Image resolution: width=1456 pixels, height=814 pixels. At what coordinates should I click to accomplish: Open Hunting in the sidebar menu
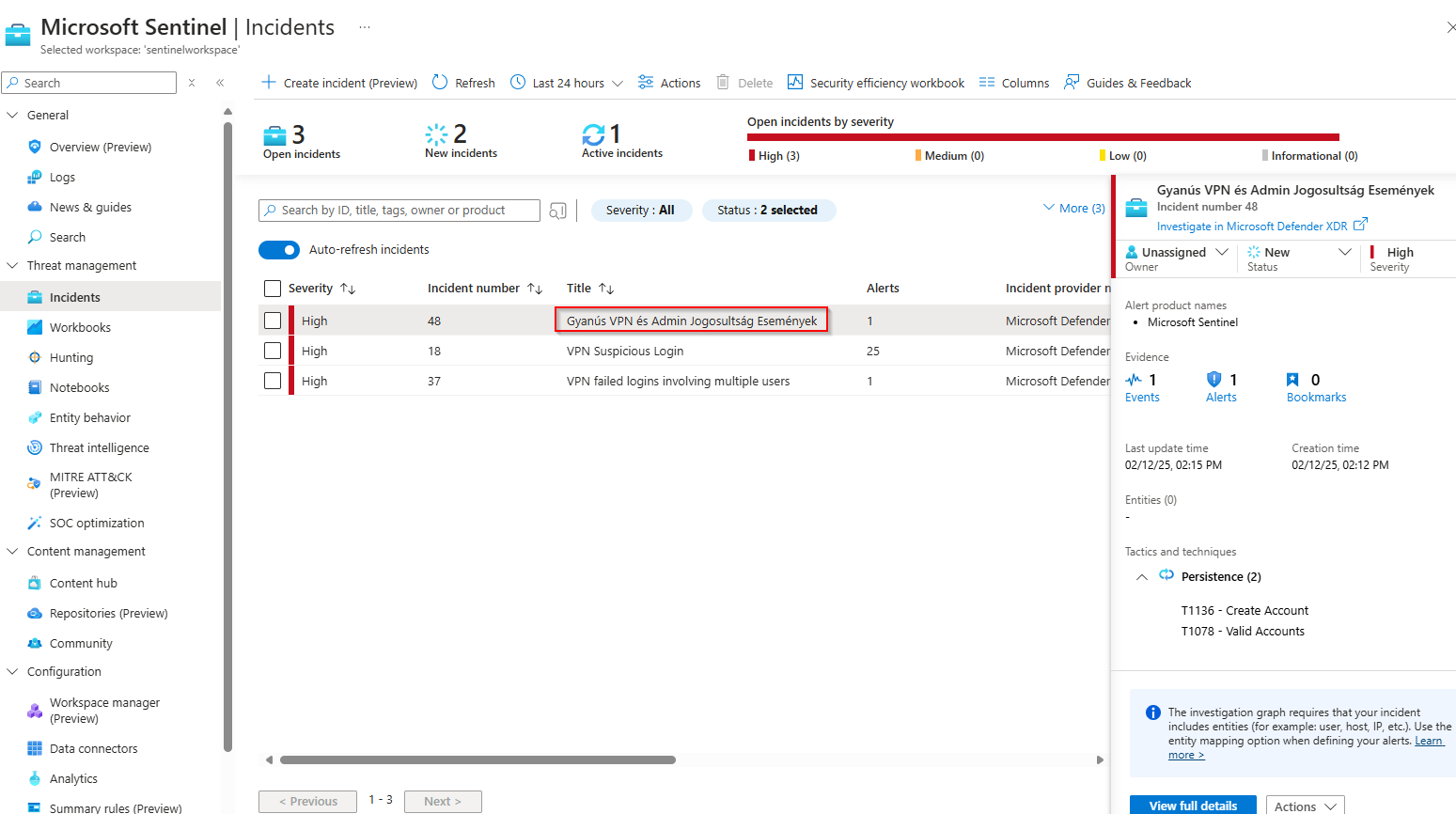(x=71, y=358)
